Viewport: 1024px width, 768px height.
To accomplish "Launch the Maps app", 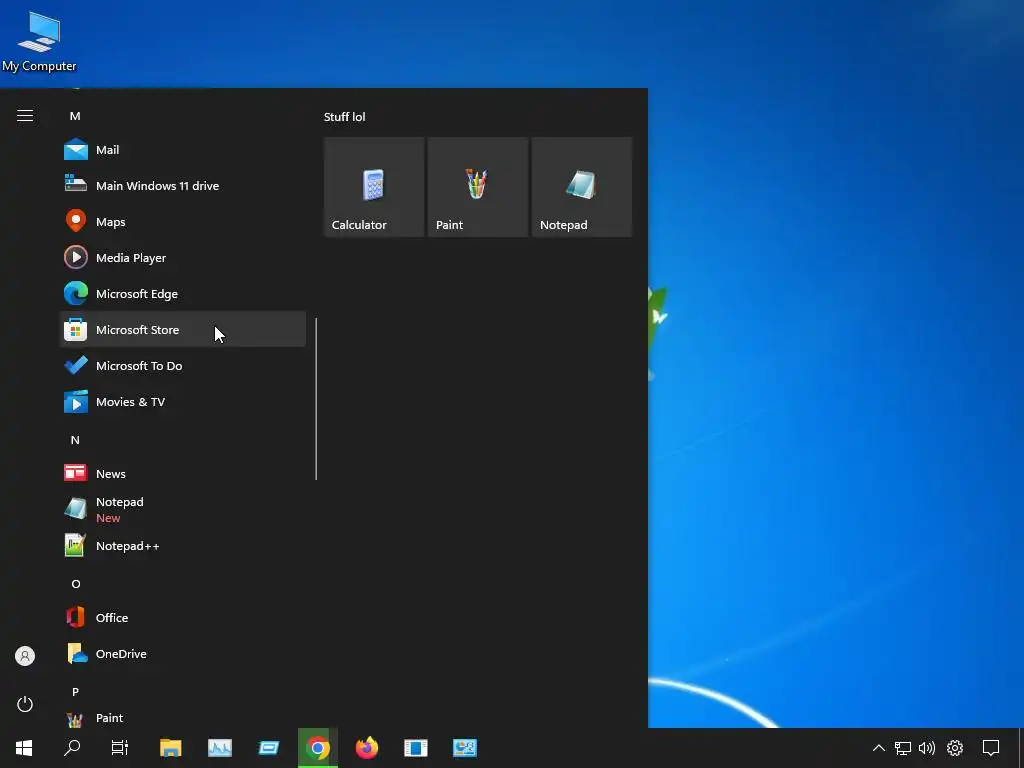I will point(183,221).
